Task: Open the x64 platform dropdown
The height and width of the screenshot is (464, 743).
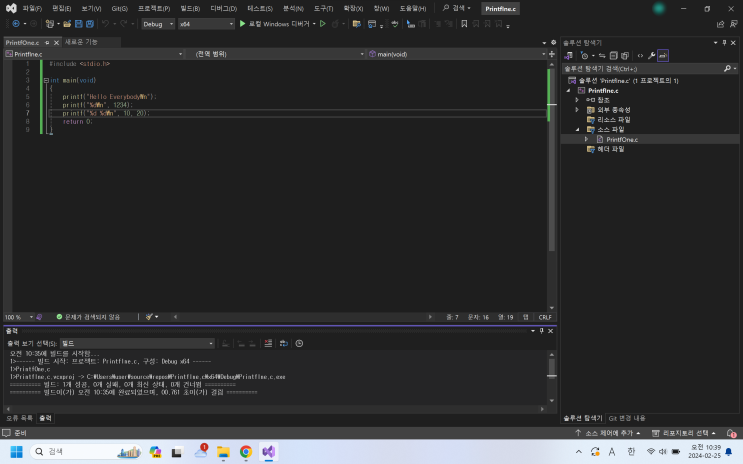Action: click(x=205, y=23)
